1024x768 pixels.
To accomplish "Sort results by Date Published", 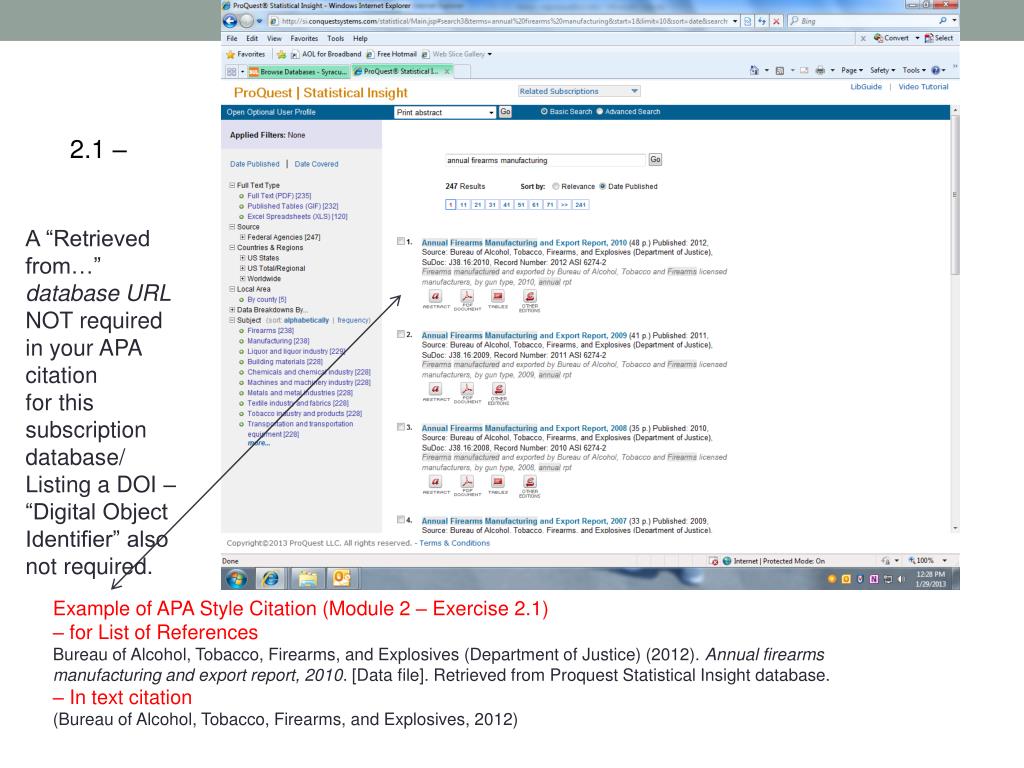I will [x=603, y=187].
